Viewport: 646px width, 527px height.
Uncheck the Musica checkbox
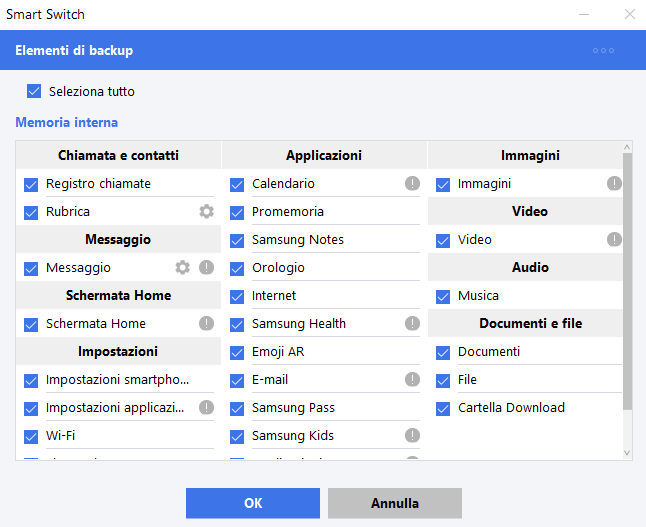443,297
